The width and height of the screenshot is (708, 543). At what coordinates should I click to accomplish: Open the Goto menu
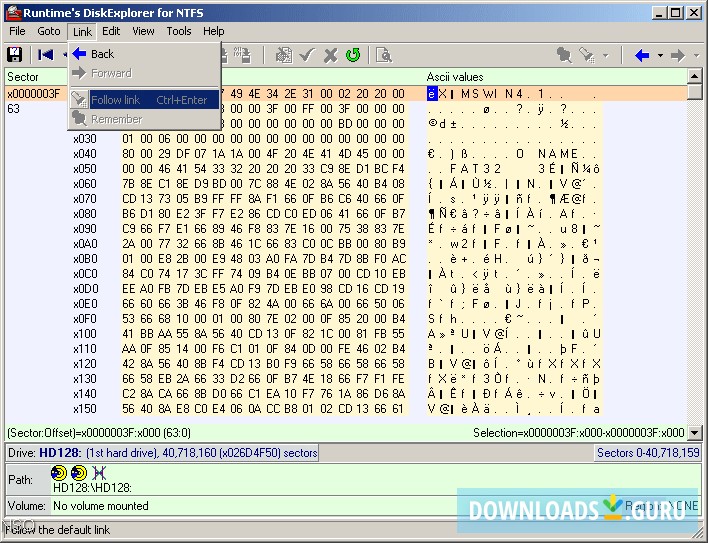click(x=49, y=31)
